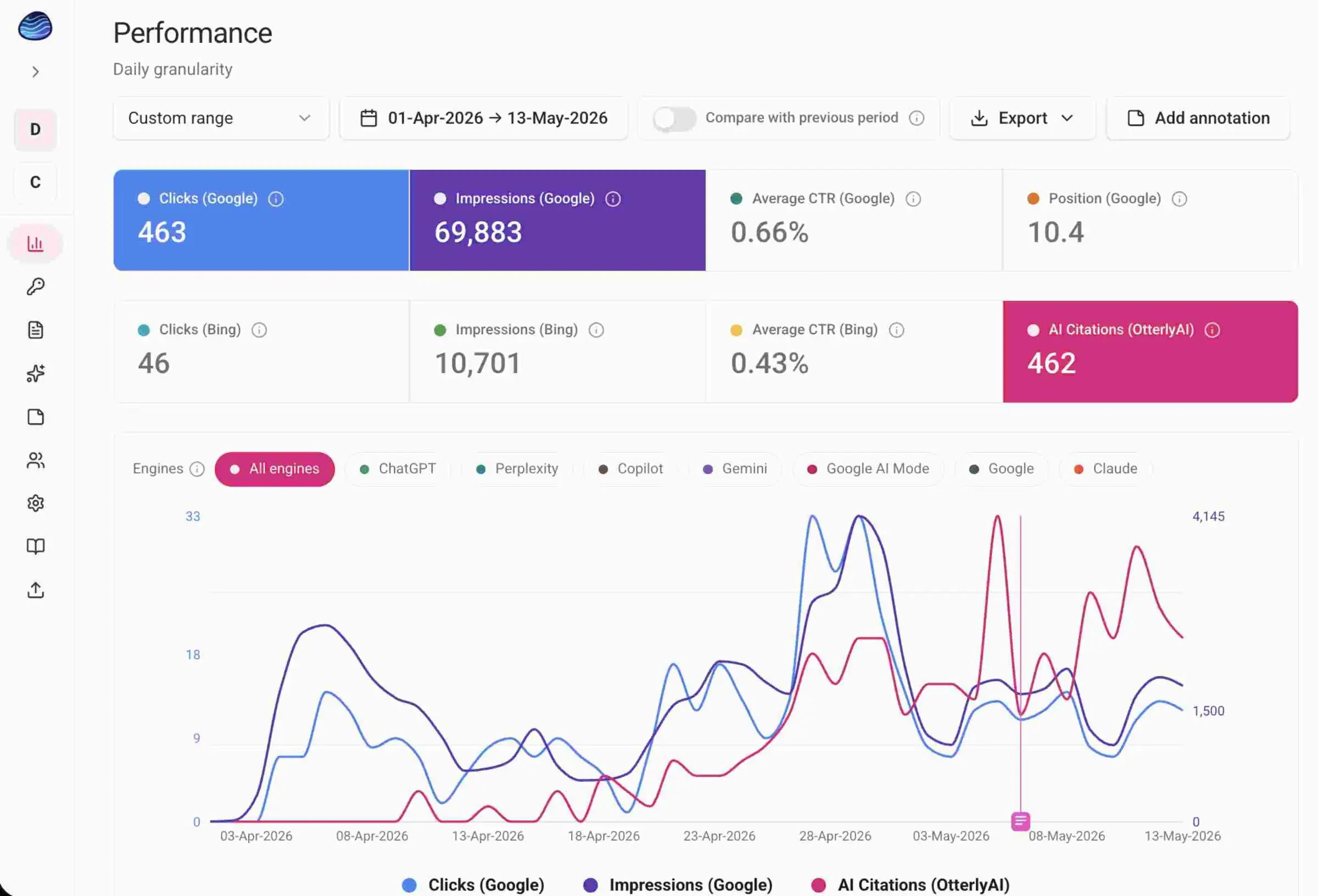
Task: Click the Daily granularity subtitle
Action: (172, 69)
